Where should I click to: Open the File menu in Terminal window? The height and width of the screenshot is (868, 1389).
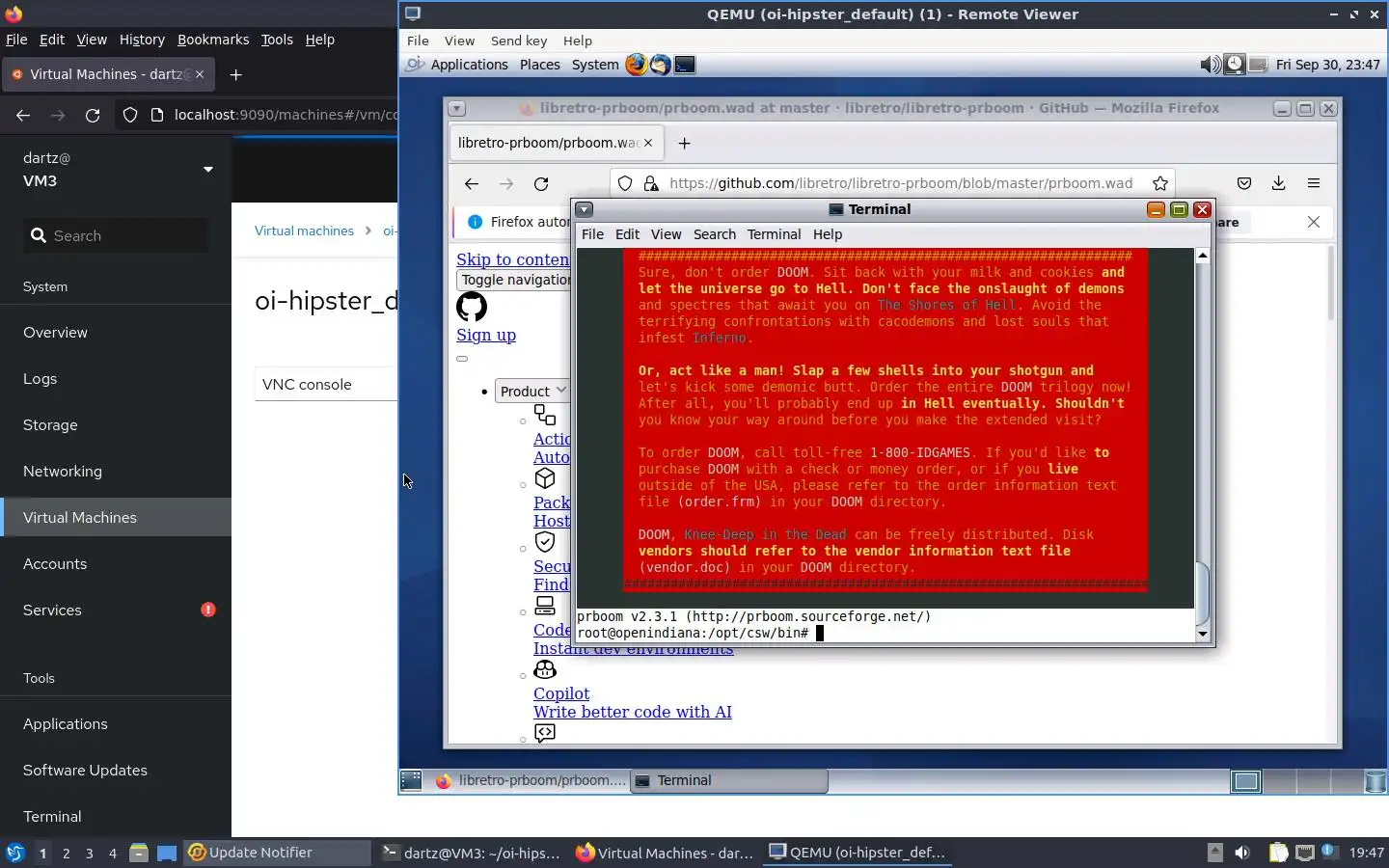click(x=592, y=234)
